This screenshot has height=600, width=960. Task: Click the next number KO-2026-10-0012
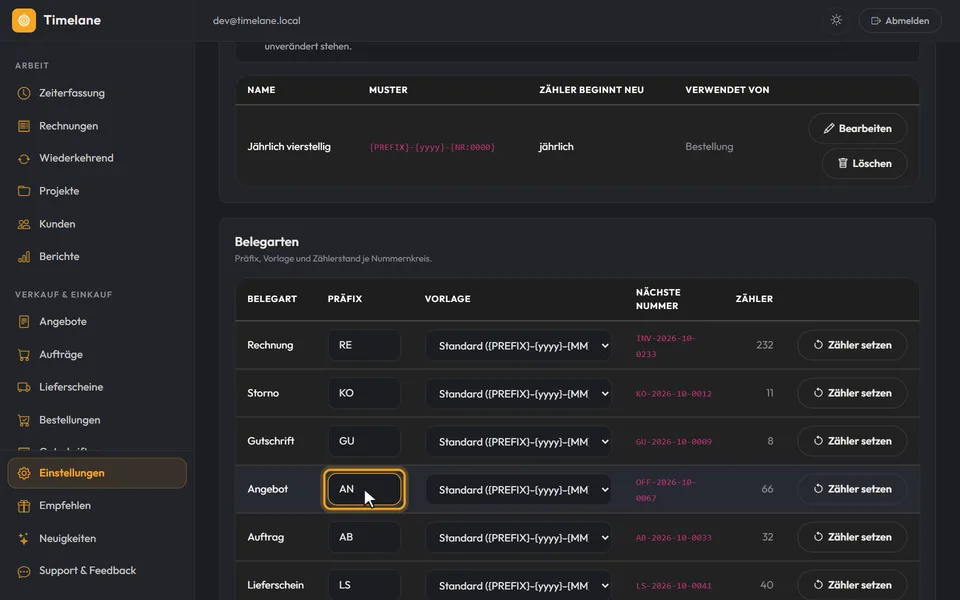coord(673,394)
